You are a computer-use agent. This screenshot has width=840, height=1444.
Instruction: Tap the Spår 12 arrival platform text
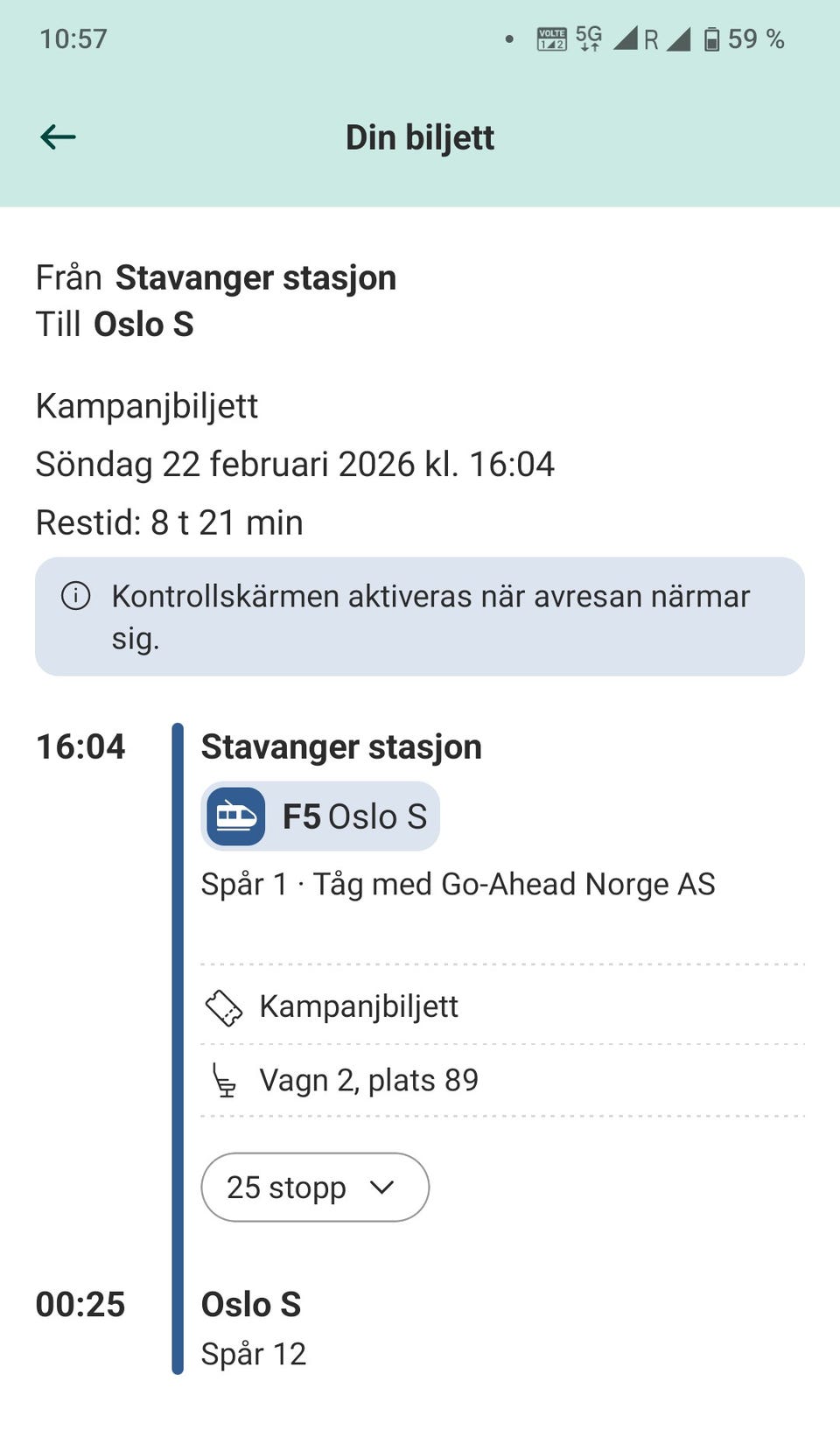click(254, 1354)
